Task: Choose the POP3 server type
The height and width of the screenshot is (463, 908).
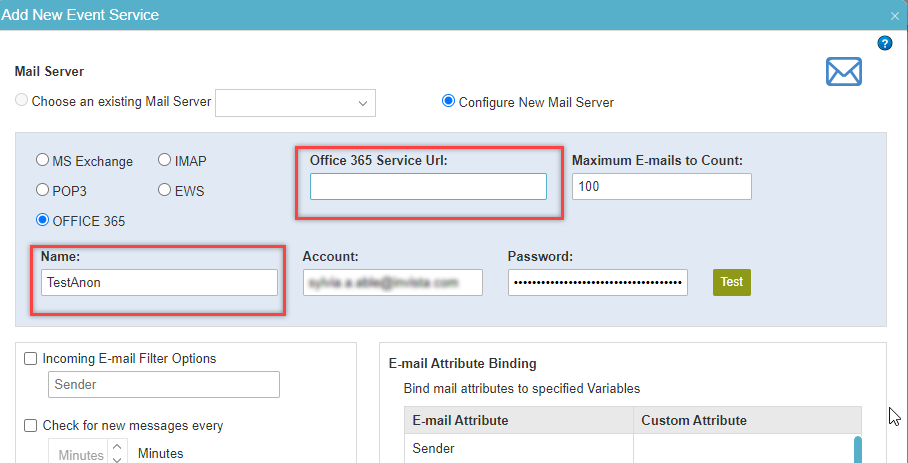Action: pyautogui.click(x=42, y=189)
